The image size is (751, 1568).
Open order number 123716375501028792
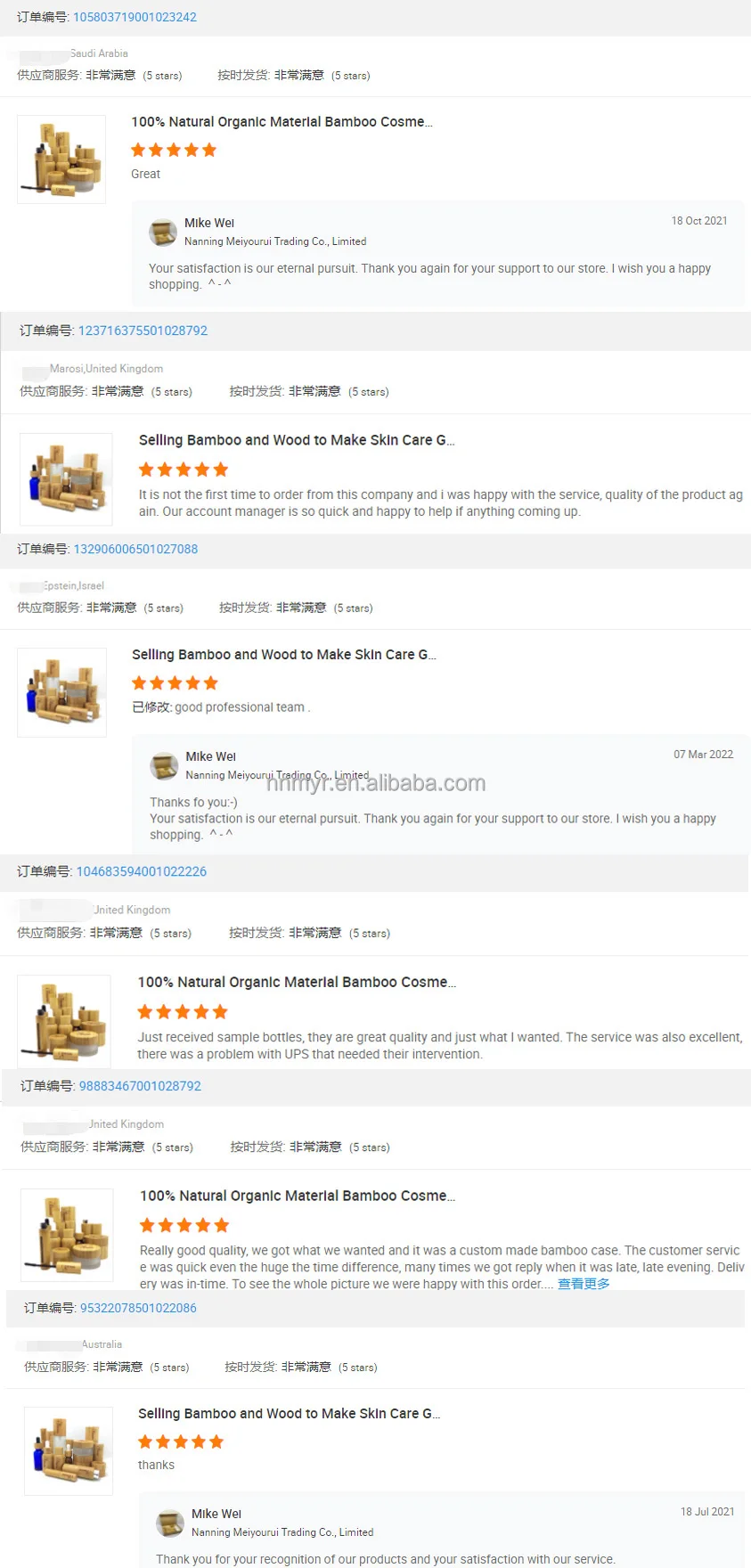pyautogui.click(x=143, y=331)
